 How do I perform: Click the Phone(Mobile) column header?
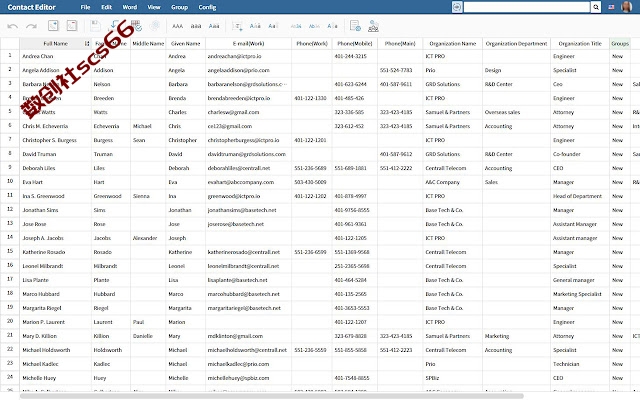(355, 44)
